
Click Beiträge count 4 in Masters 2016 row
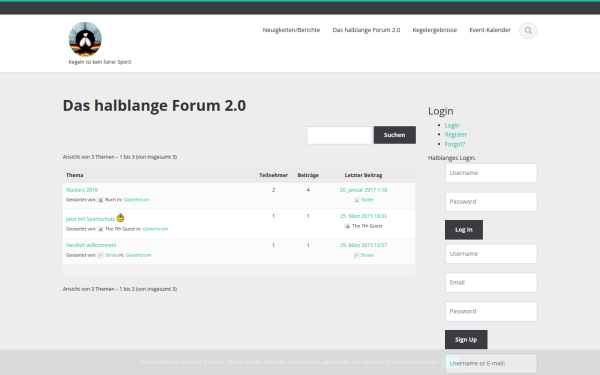point(308,190)
